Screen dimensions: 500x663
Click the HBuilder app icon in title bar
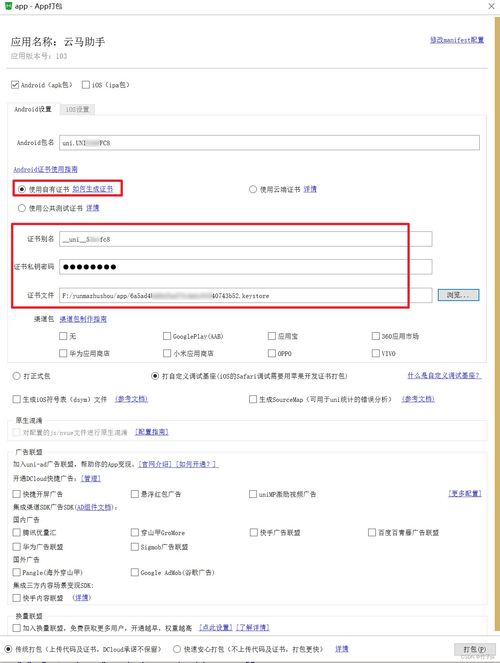(x=8, y=6)
